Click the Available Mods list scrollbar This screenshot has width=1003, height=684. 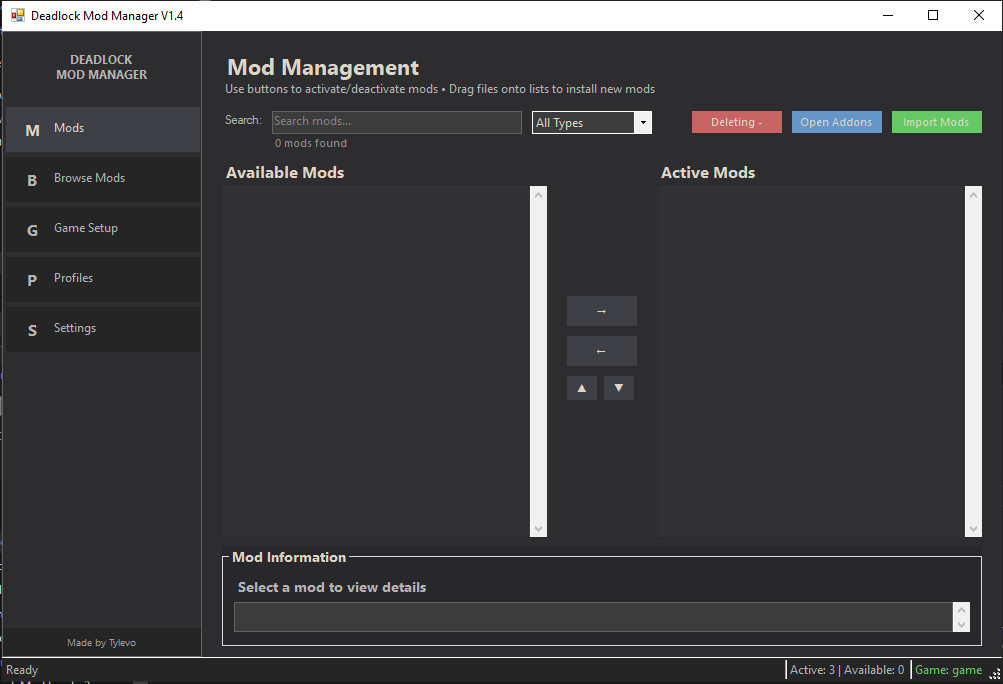[x=538, y=360]
